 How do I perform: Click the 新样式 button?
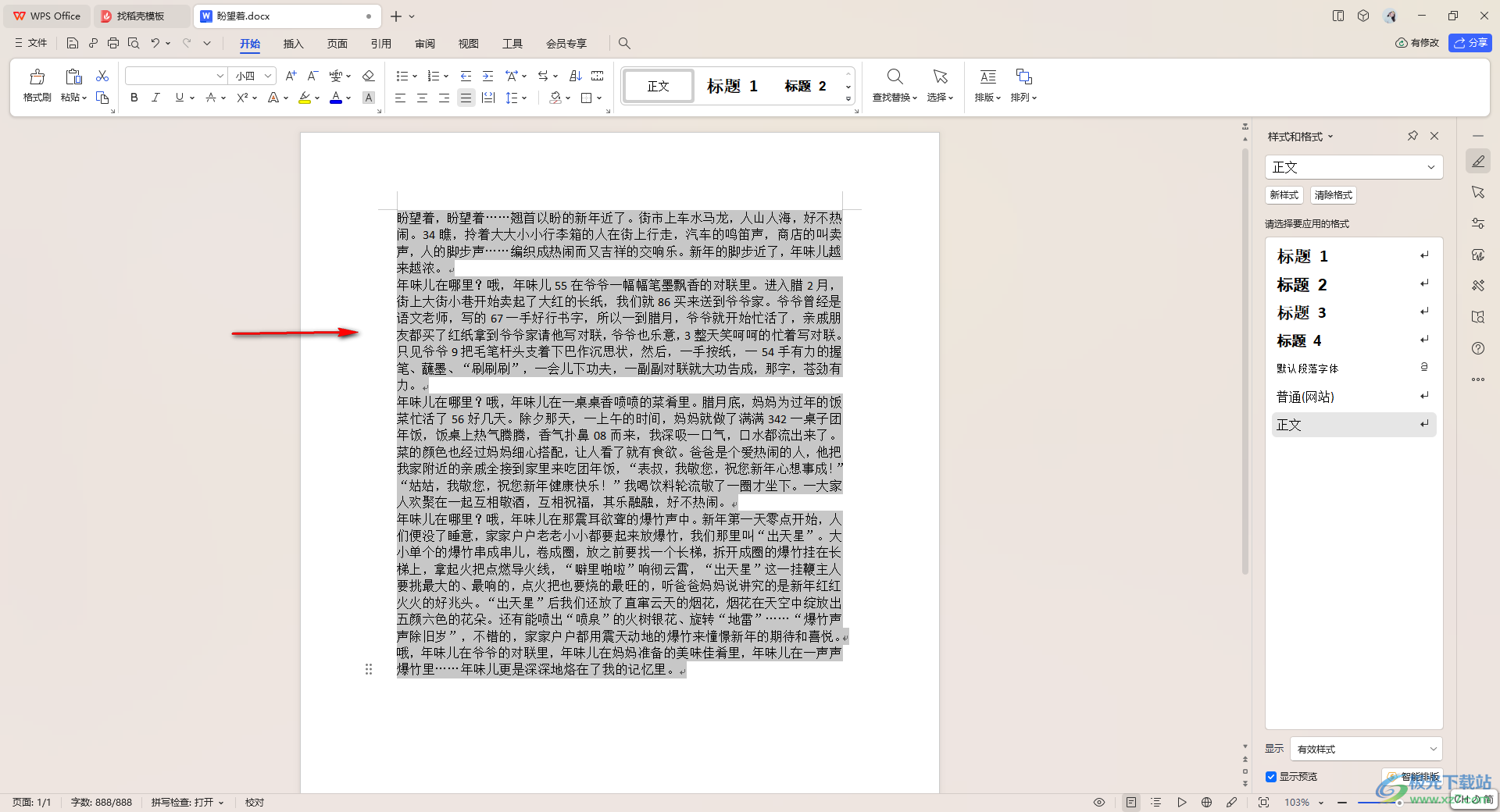point(1284,195)
